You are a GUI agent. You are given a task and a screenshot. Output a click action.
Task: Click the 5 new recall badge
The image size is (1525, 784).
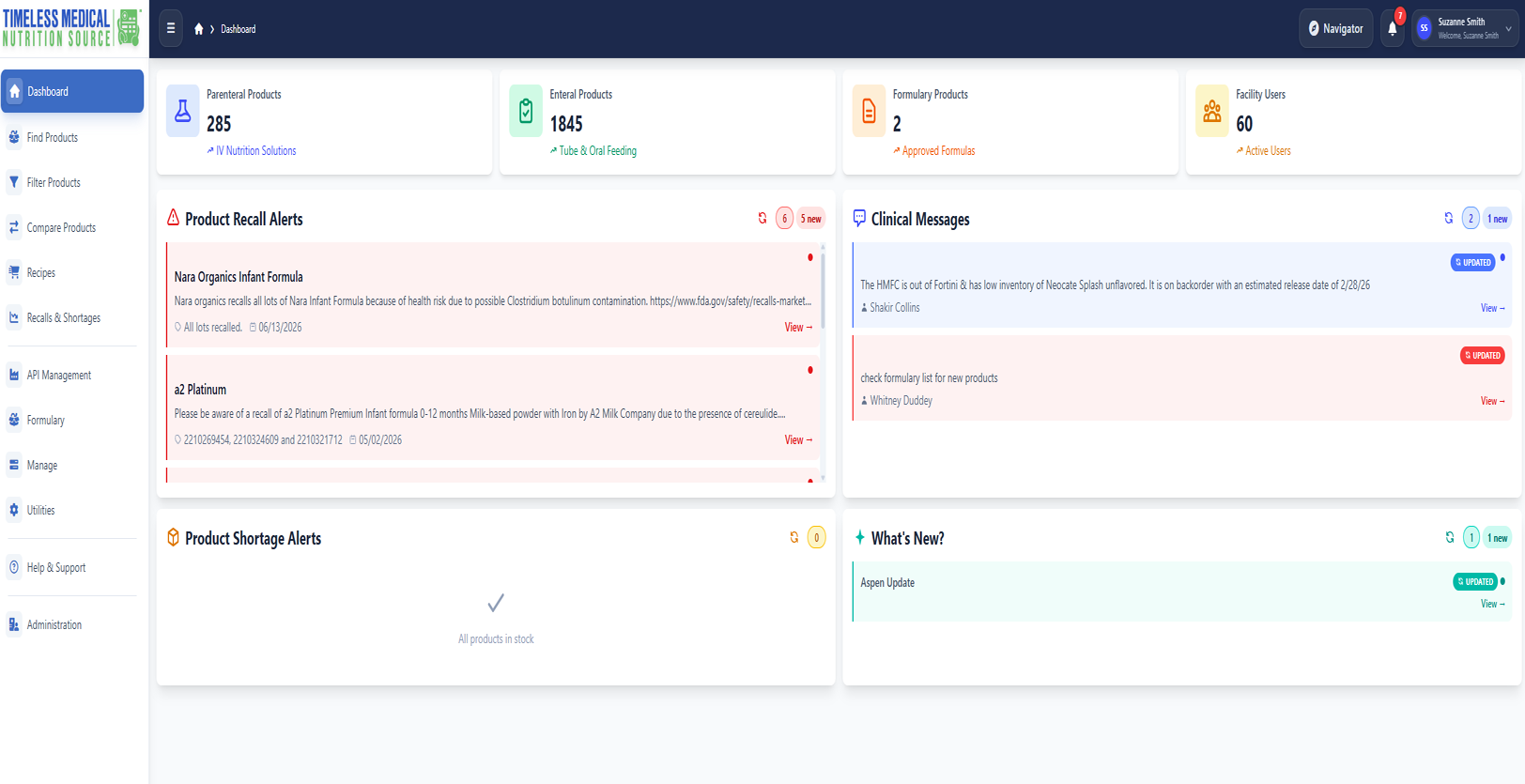click(811, 219)
